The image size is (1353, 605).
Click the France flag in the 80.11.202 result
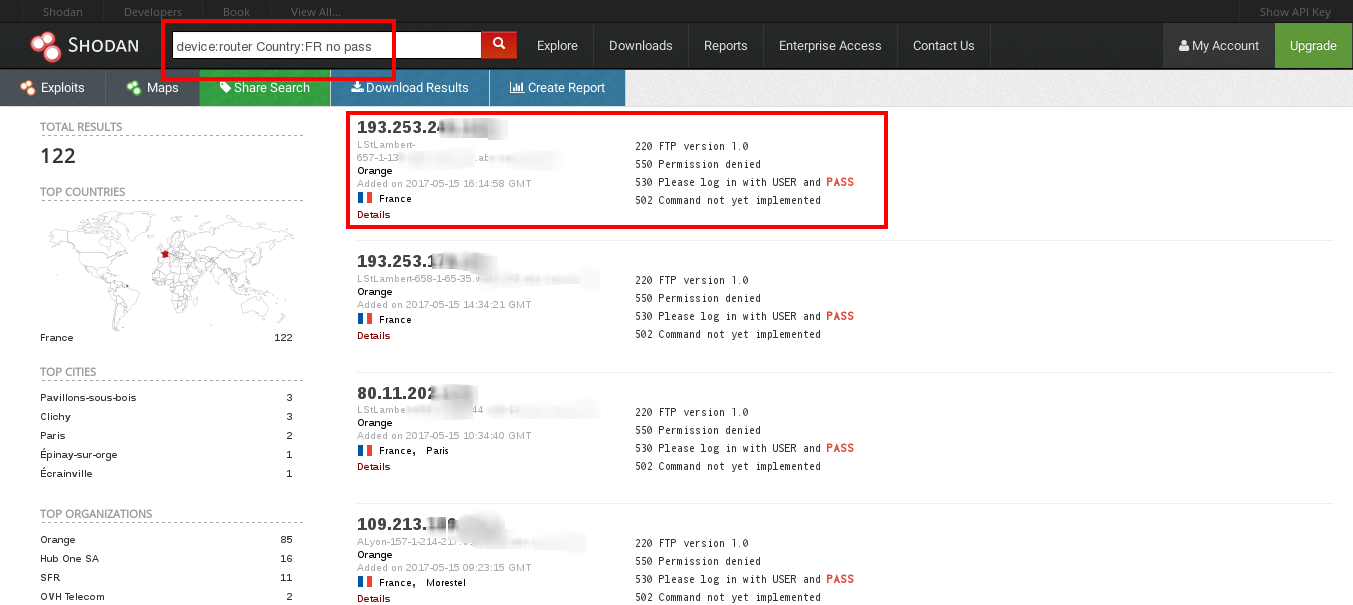364,450
